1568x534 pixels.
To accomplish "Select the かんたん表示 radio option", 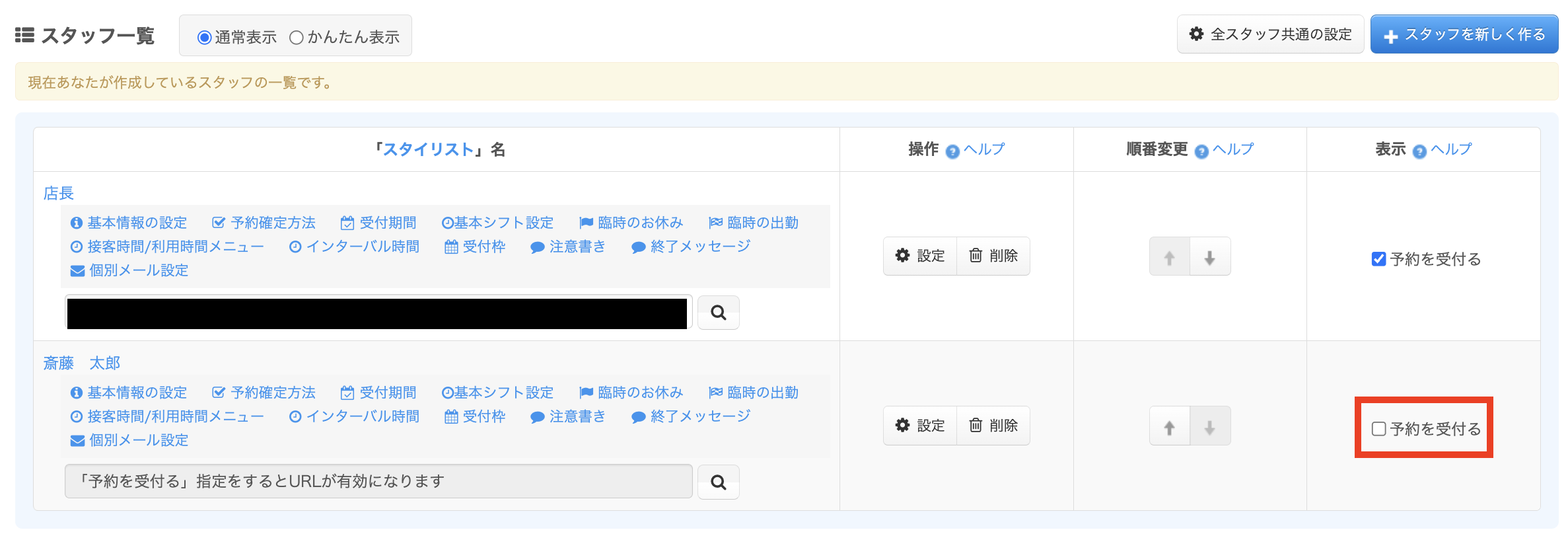I will (x=297, y=38).
